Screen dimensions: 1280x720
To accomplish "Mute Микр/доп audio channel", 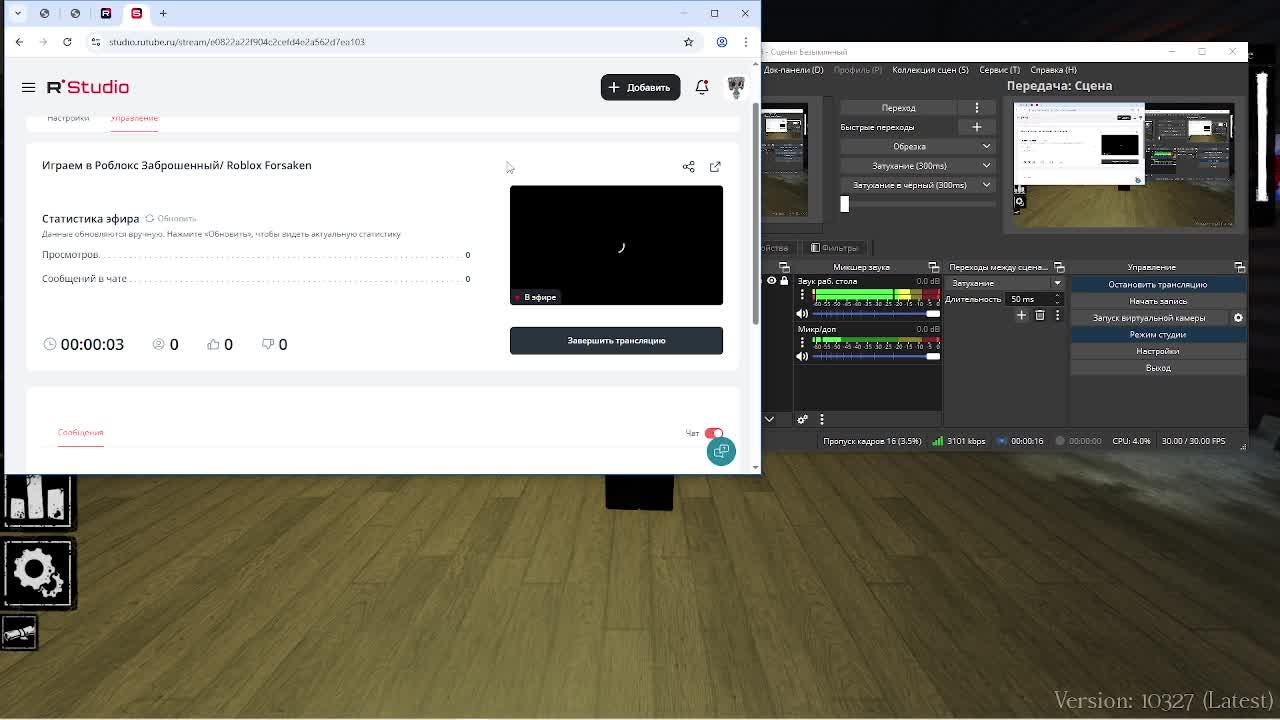I will 802,356.
